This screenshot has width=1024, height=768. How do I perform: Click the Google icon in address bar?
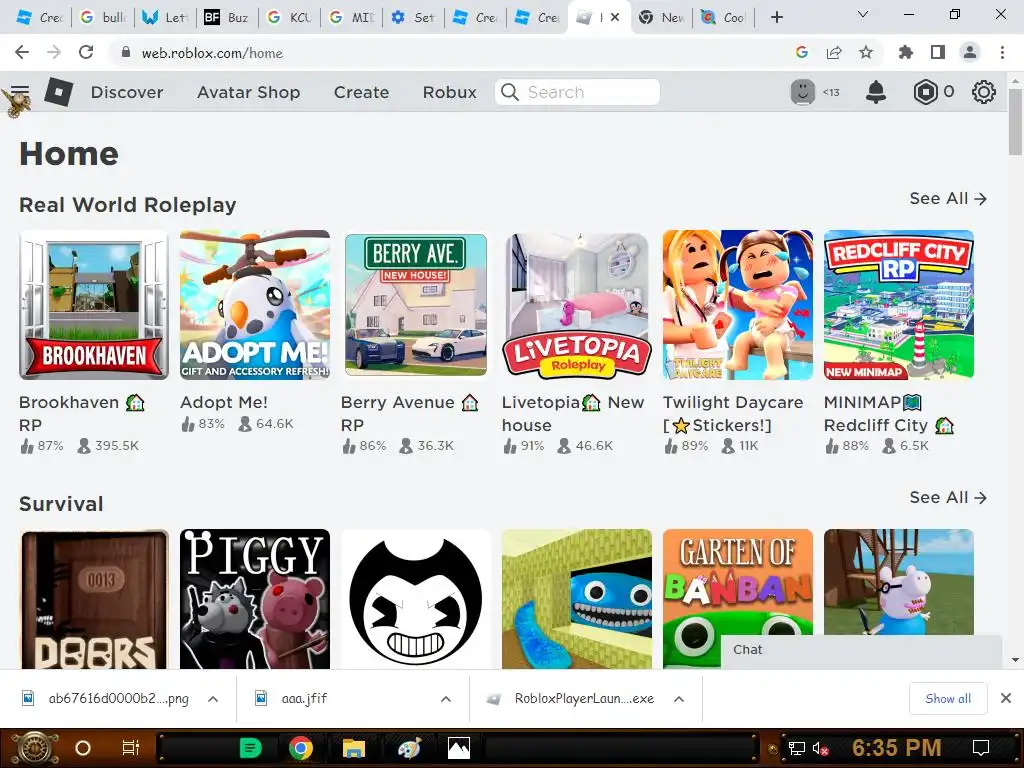pos(802,52)
